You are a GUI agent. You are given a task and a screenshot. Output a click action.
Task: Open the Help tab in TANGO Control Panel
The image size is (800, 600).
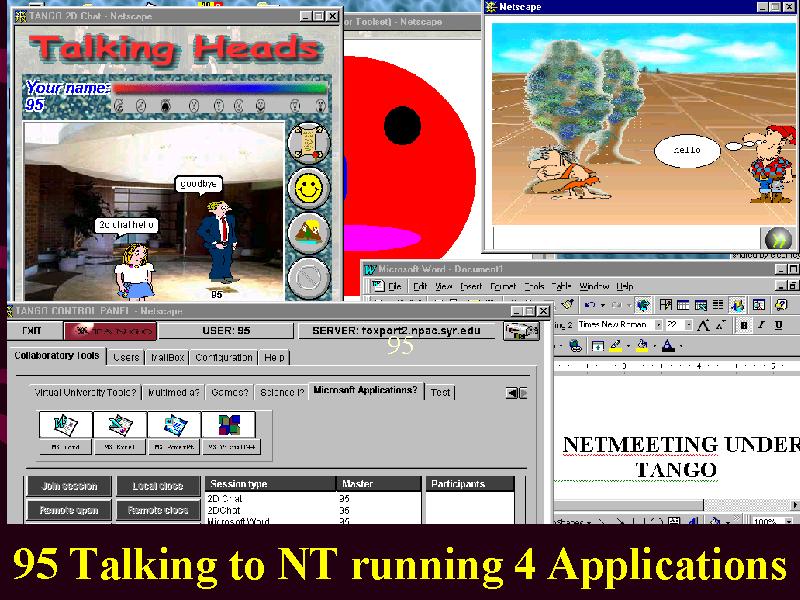[274, 357]
